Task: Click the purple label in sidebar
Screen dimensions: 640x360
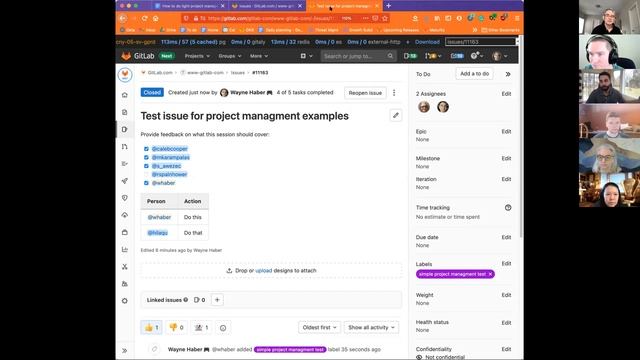Action: tap(452, 274)
